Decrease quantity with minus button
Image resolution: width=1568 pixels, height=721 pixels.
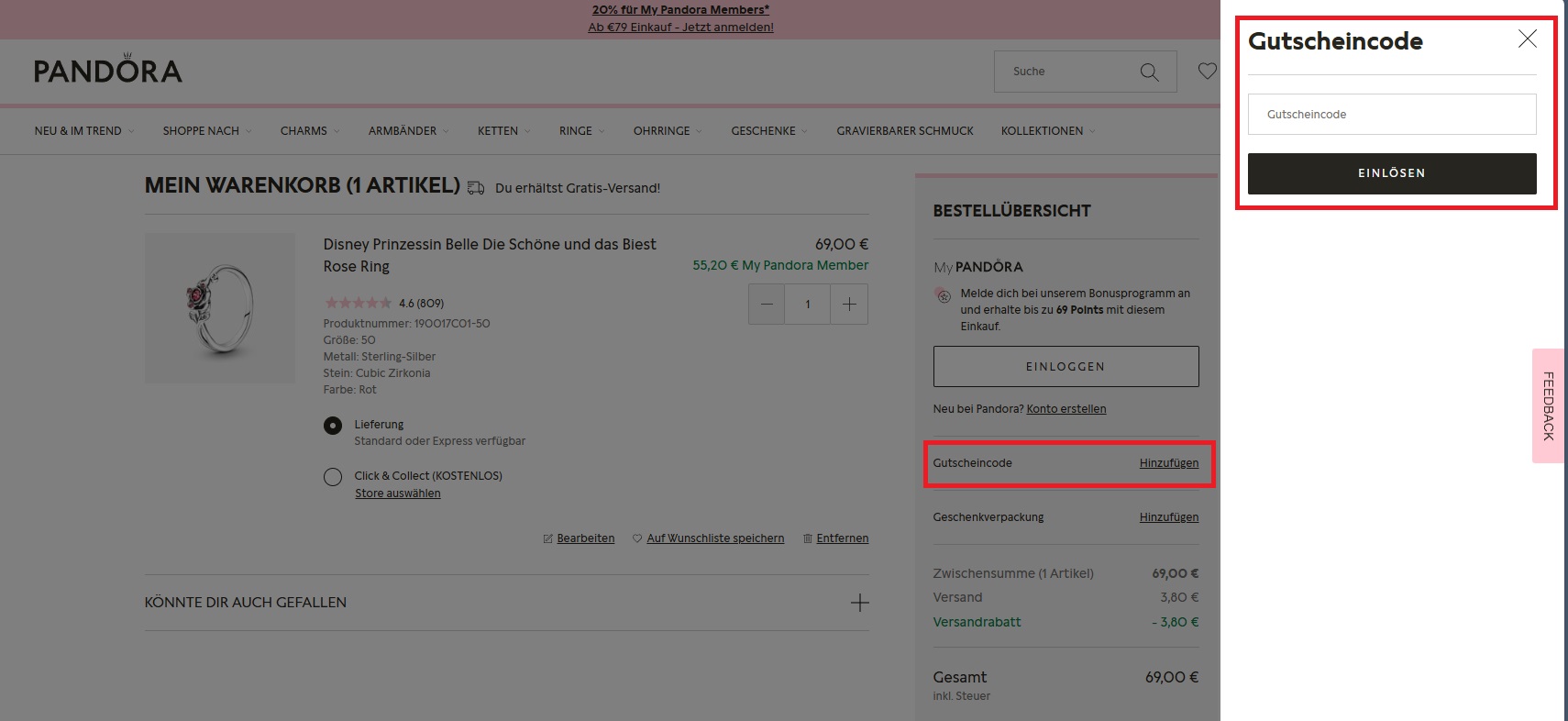tap(767, 304)
